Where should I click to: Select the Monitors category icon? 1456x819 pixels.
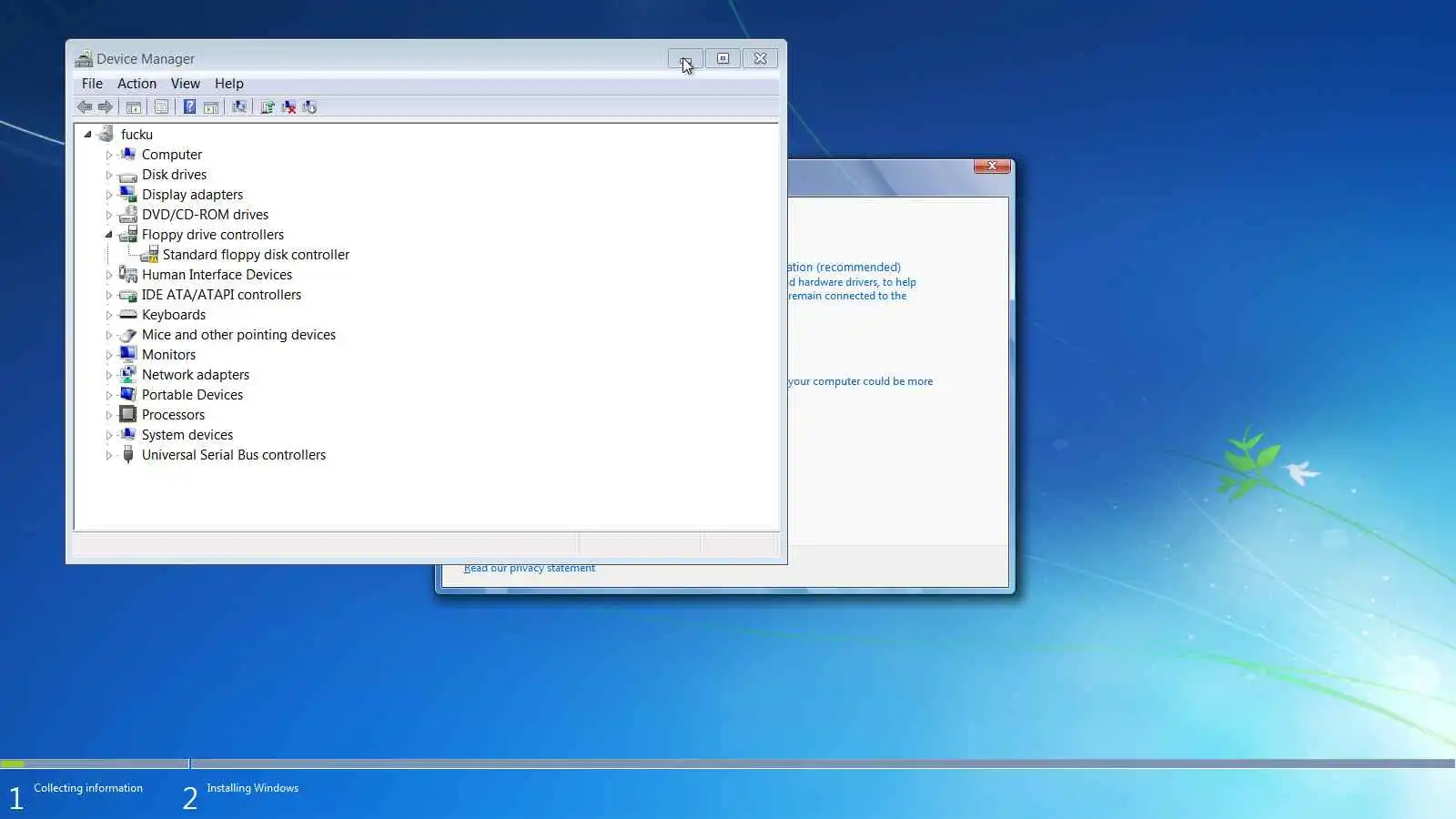tap(128, 355)
